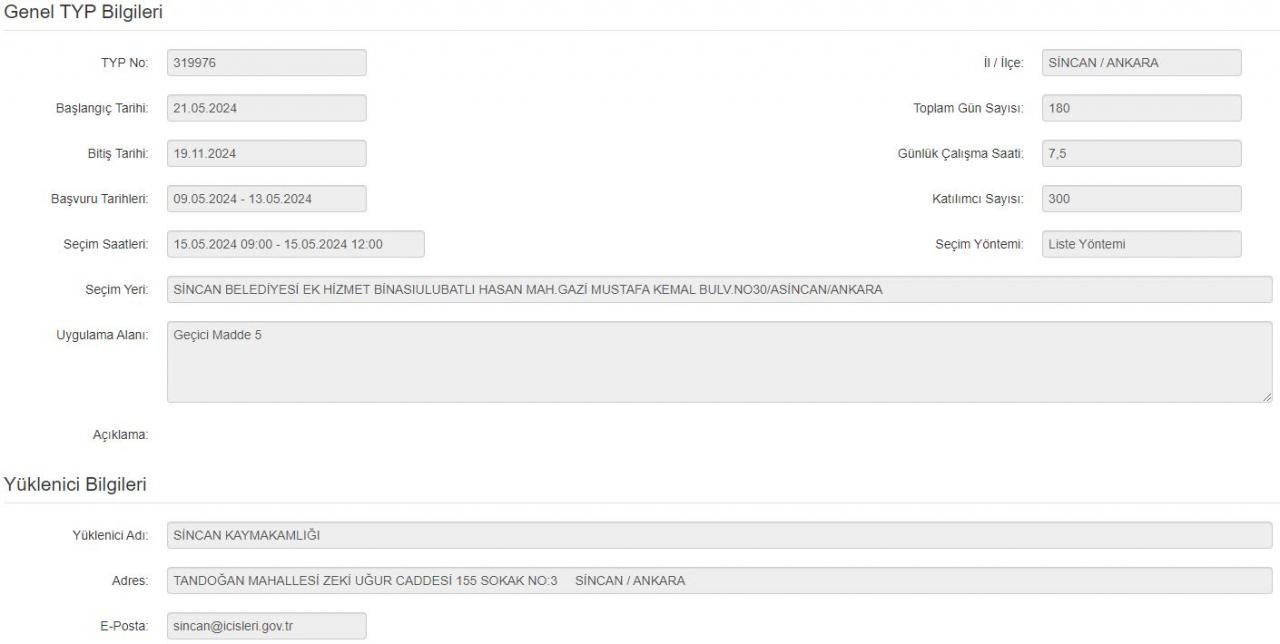Click the Seçim Yeri label
This screenshot has height=644, width=1280.
pyautogui.click(x=117, y=290)
